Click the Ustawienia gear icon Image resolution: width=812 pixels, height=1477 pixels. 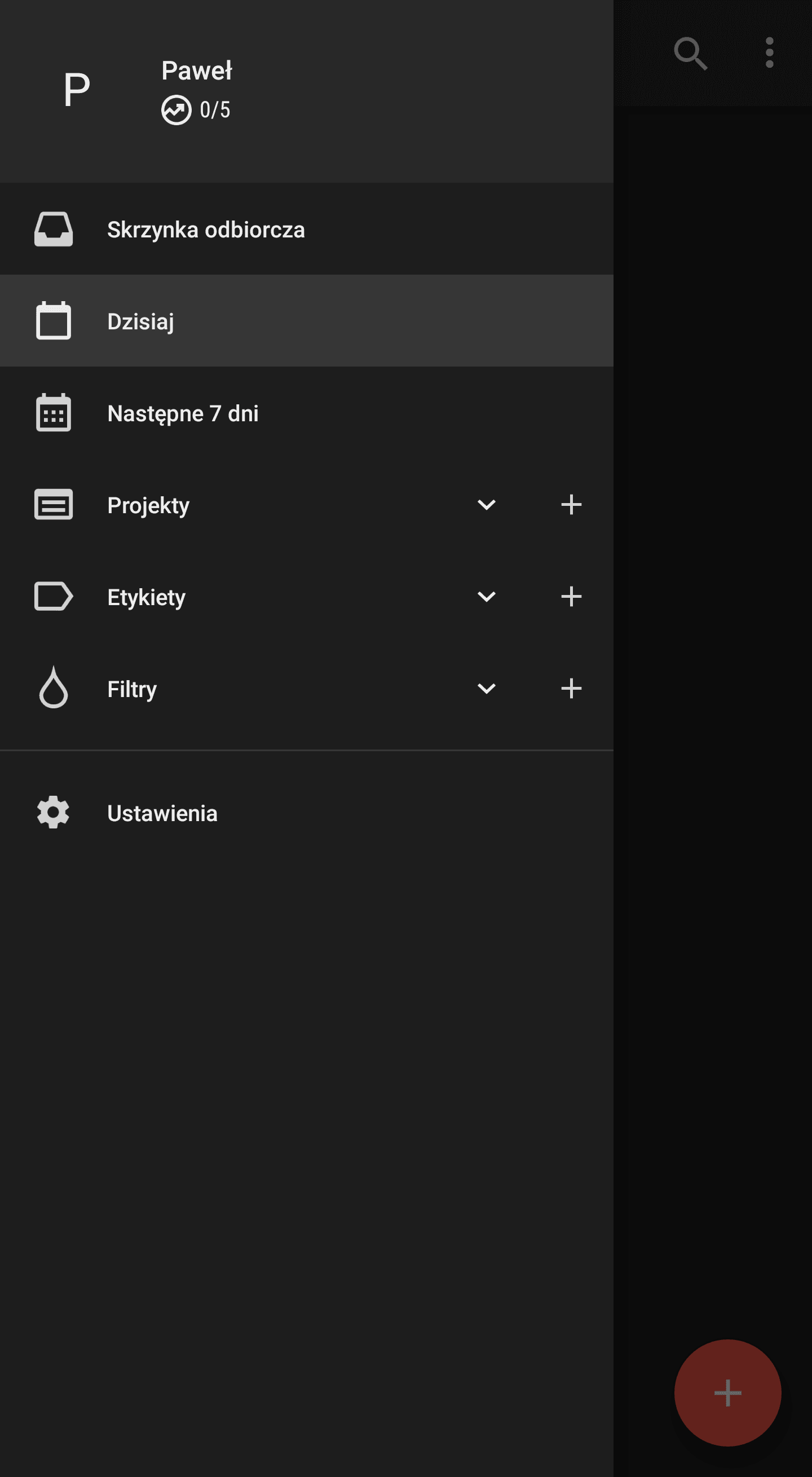pos(54,813)
